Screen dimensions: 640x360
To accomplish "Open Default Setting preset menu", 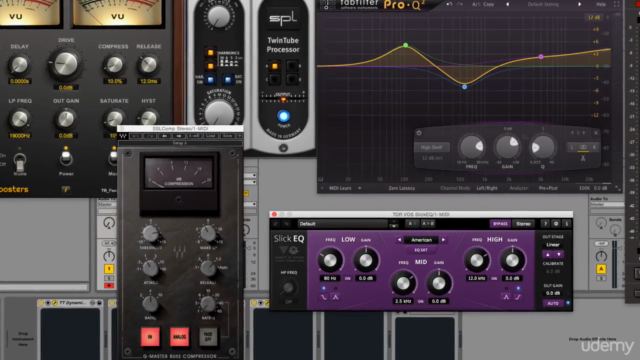I will tap(543, 4).
